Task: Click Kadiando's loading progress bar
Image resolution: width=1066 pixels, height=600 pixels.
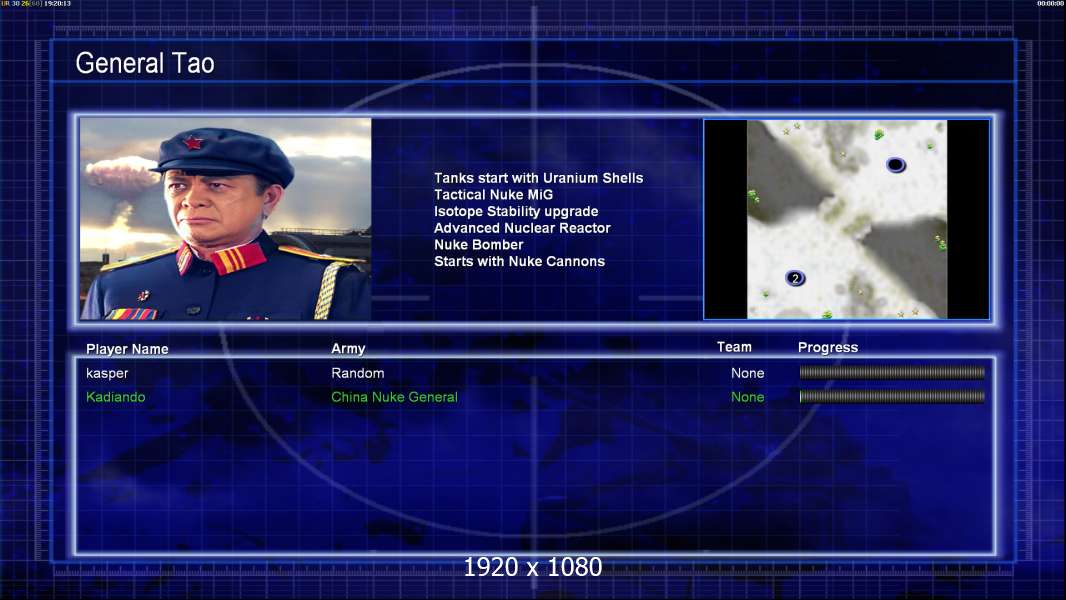Action: click(x=892, y=396)
